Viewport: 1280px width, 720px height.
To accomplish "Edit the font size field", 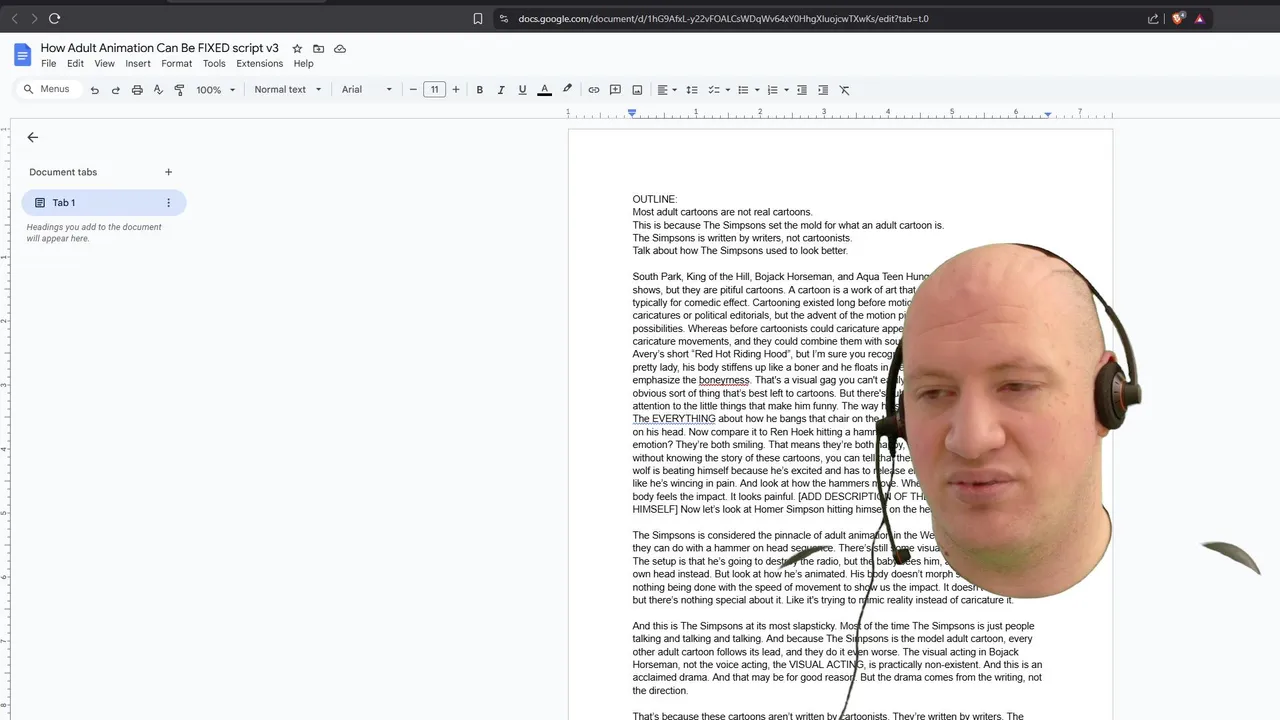I will 434,90.
